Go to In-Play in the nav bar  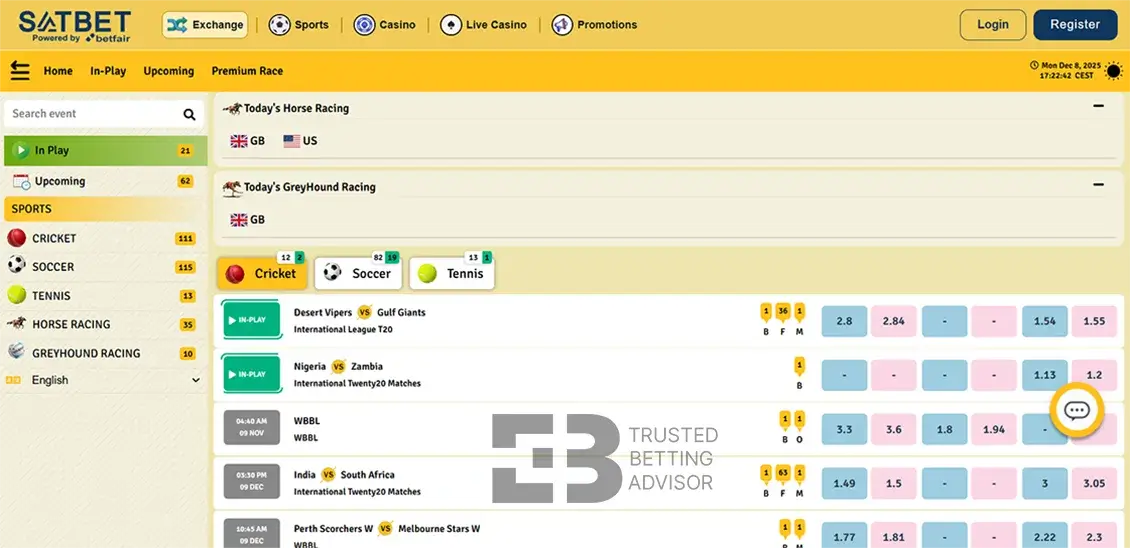pyautogui.click(x=108, y=71)
